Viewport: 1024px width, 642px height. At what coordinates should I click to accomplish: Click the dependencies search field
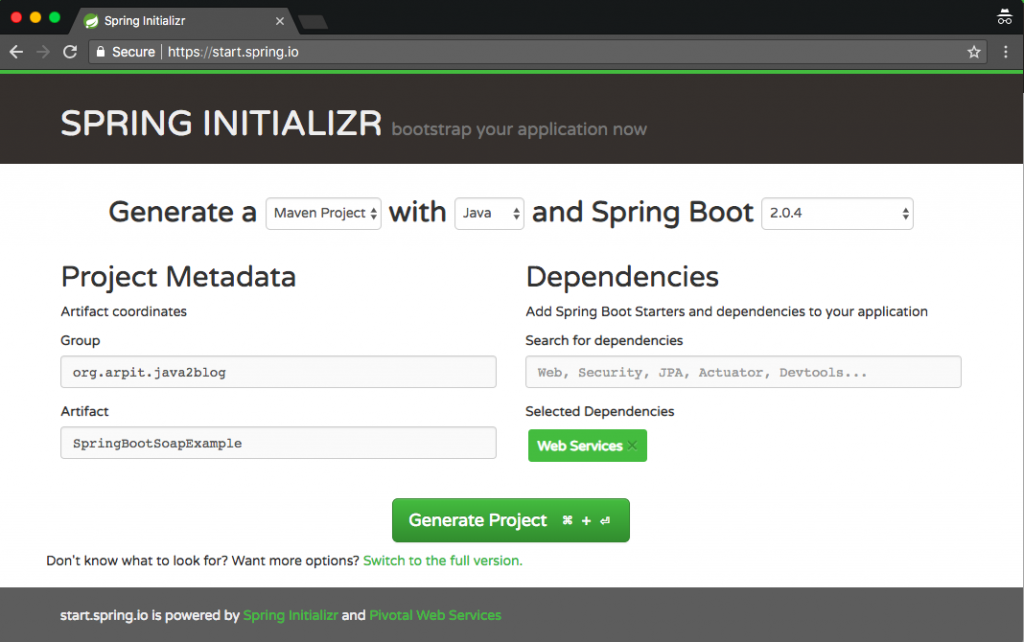(x=743, y=371)
